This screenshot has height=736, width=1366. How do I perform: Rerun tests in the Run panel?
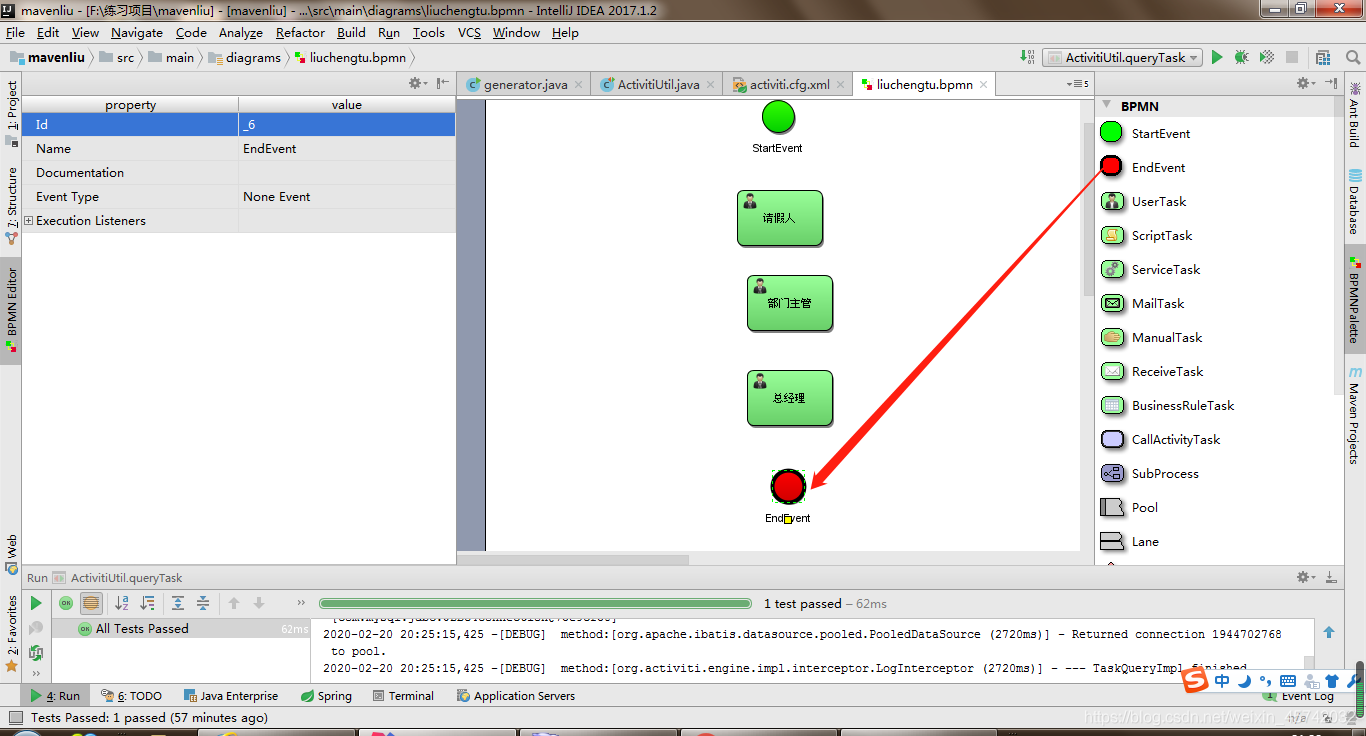[x=36, y=603]
